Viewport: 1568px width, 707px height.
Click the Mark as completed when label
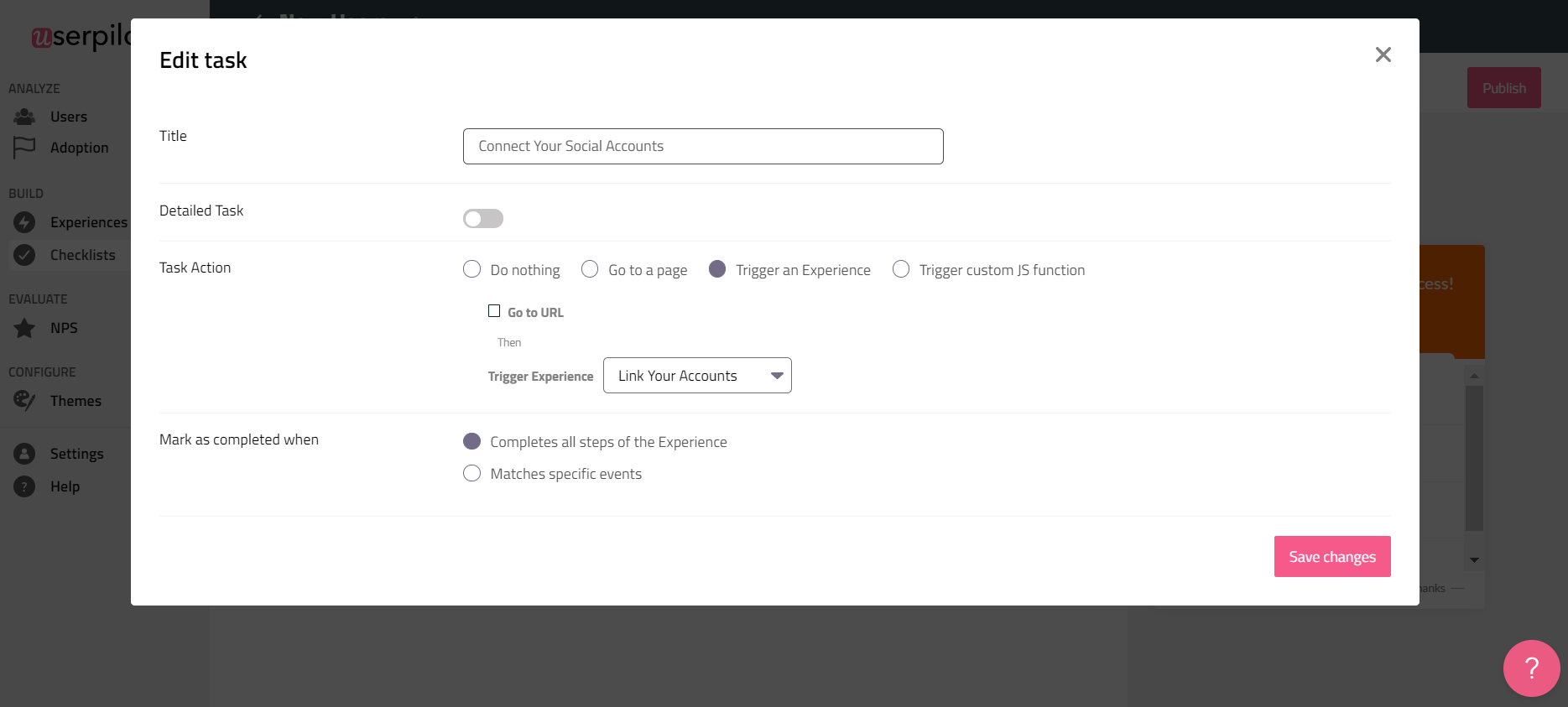[x=239, y=439]
